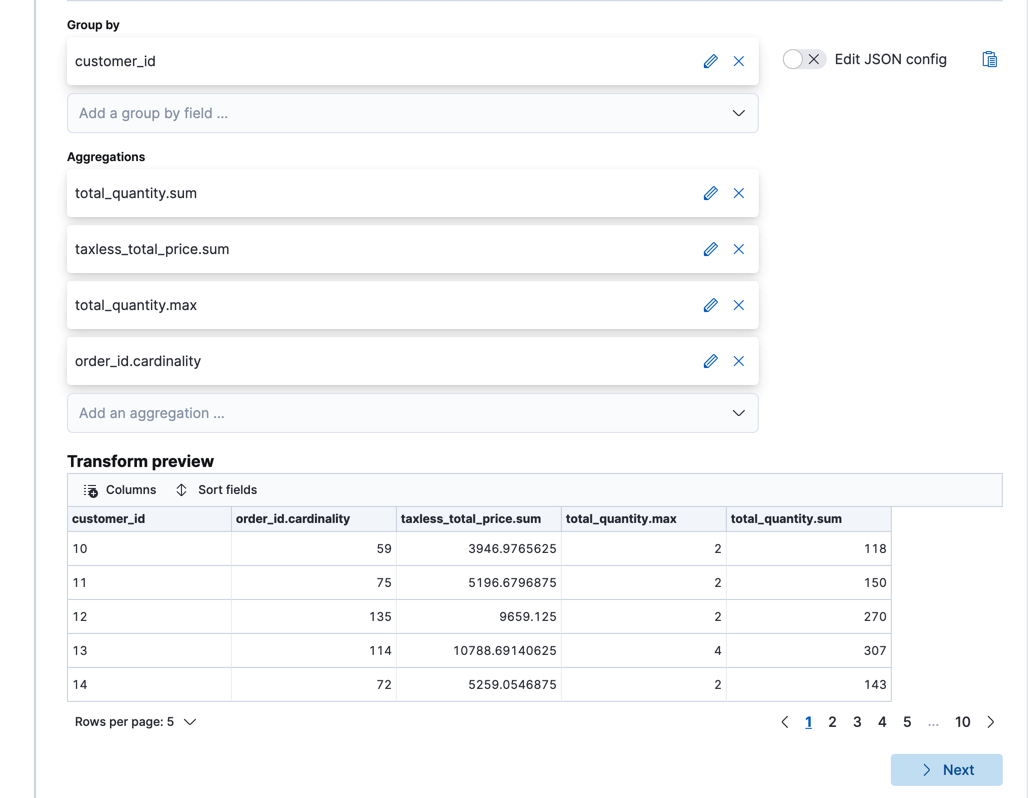1028x798 pixels.
Task: Change Rows per page from 5
Action: [136, 721]
